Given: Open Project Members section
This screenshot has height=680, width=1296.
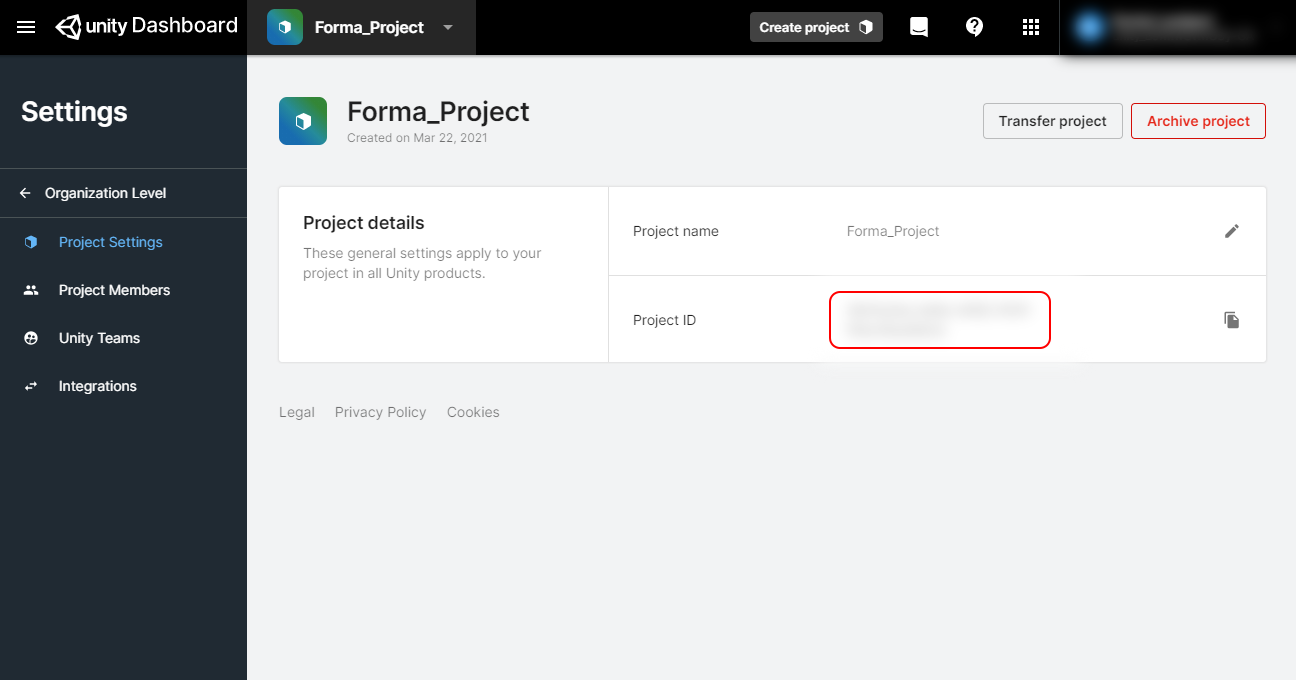Looking at the screenshot, I should point(114,290).
